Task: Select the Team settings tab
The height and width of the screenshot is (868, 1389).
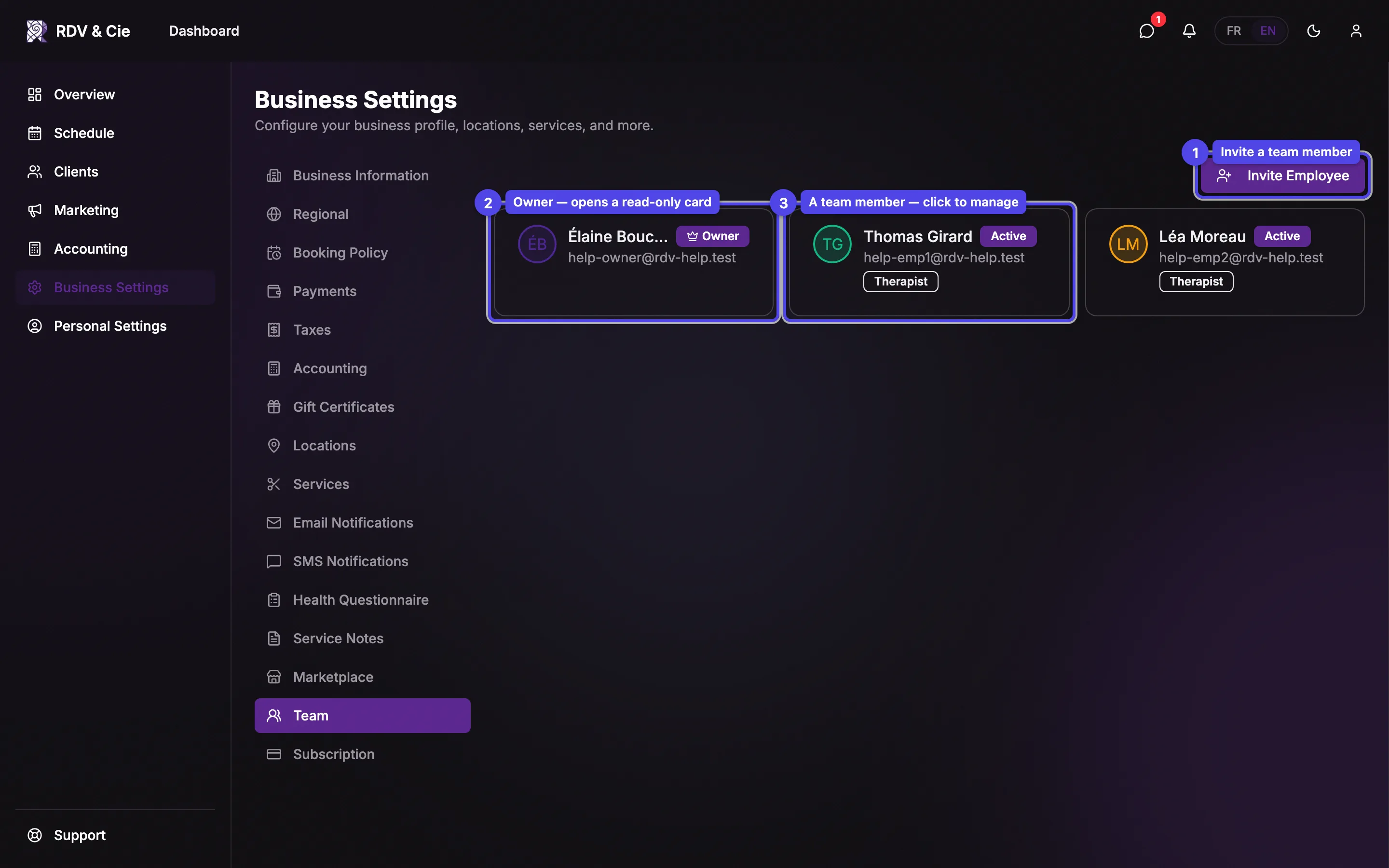Action: pyautogui.click(x=362, y=715)
